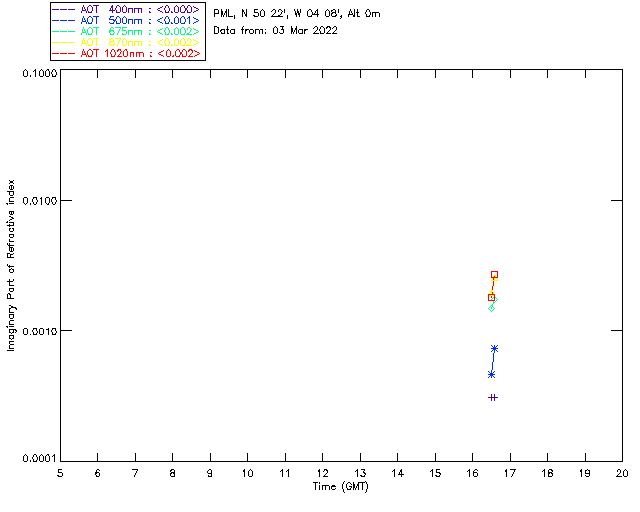This screenshot has width=640, height=512.
Task: Click the x-axis tick label 9
Action: click(210, 473)
